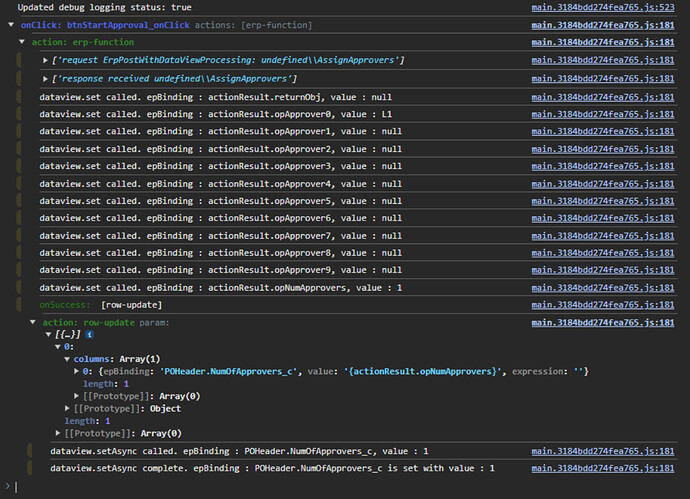Collapse the index 0 object node
Viewport: 690px width, 499px height.
point(58,347)
